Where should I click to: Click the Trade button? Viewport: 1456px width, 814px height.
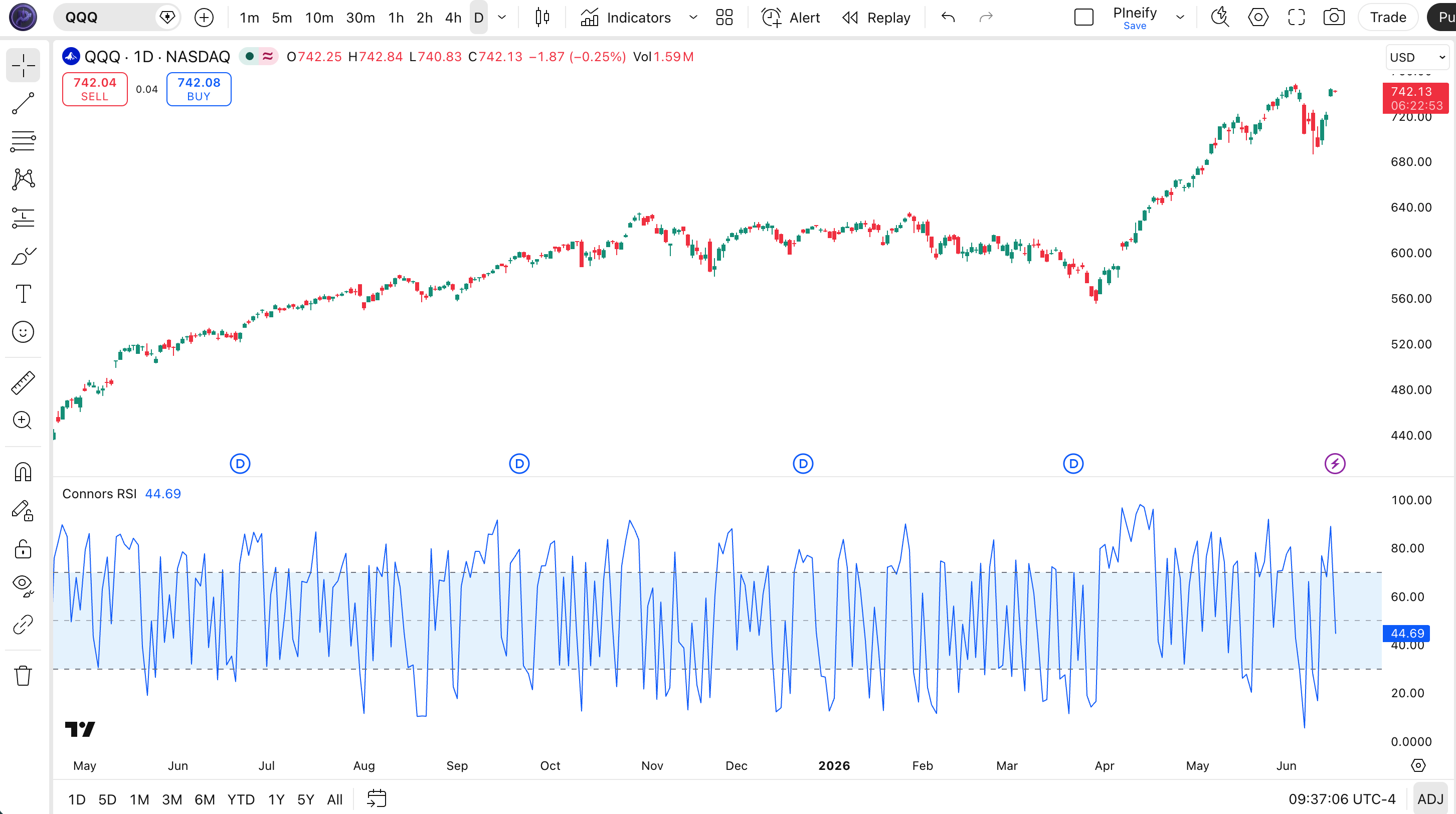coord(1388,18)
